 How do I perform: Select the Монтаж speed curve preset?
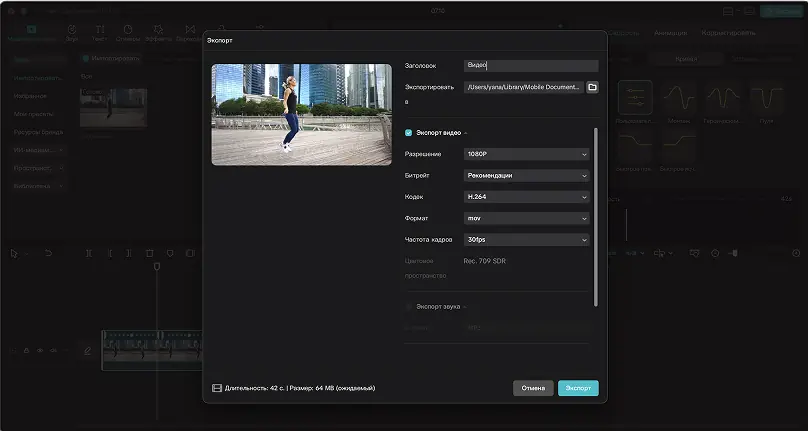[679, 97]
